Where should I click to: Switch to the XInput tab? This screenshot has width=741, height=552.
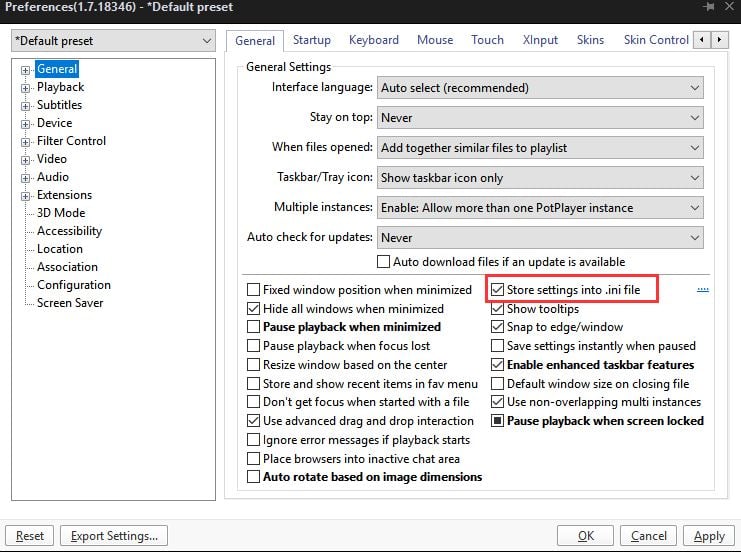[540, 40]
